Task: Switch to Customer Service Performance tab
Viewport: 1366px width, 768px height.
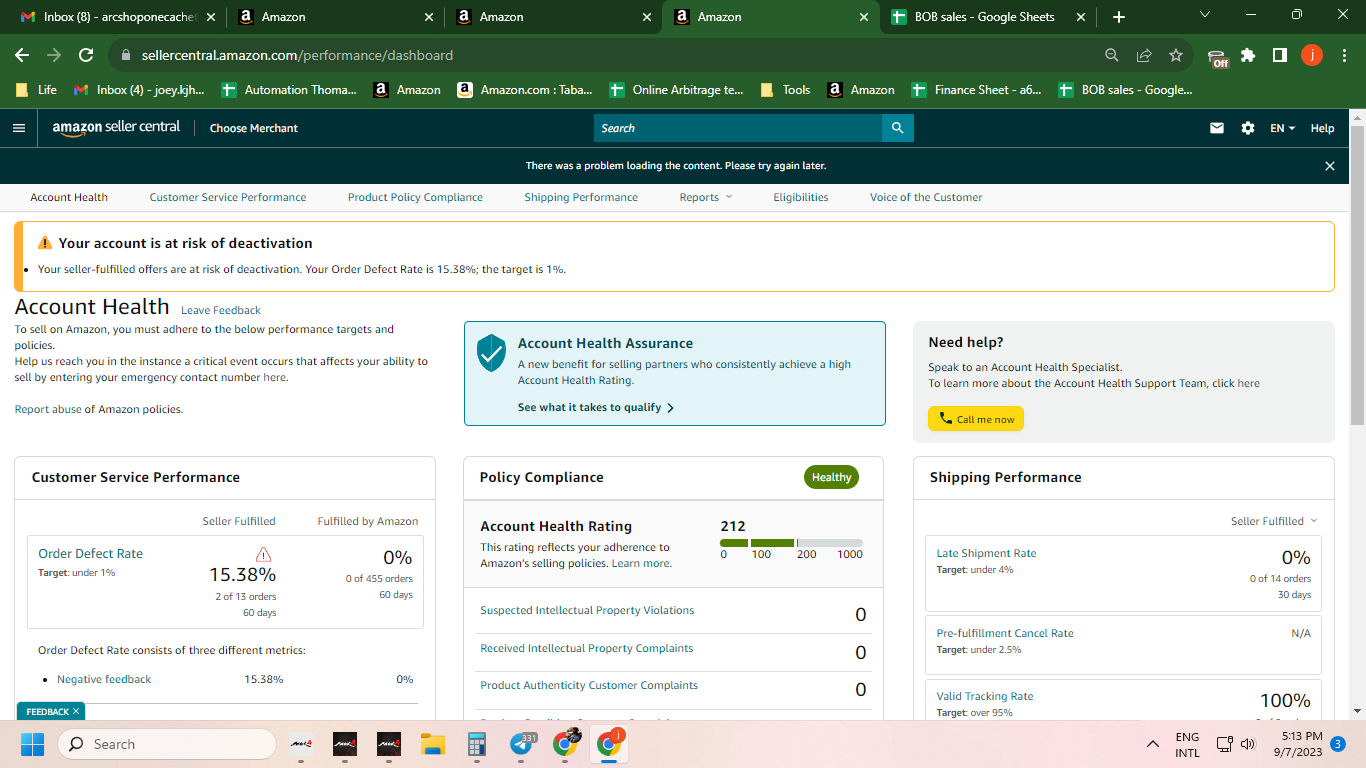Action: 228,197
